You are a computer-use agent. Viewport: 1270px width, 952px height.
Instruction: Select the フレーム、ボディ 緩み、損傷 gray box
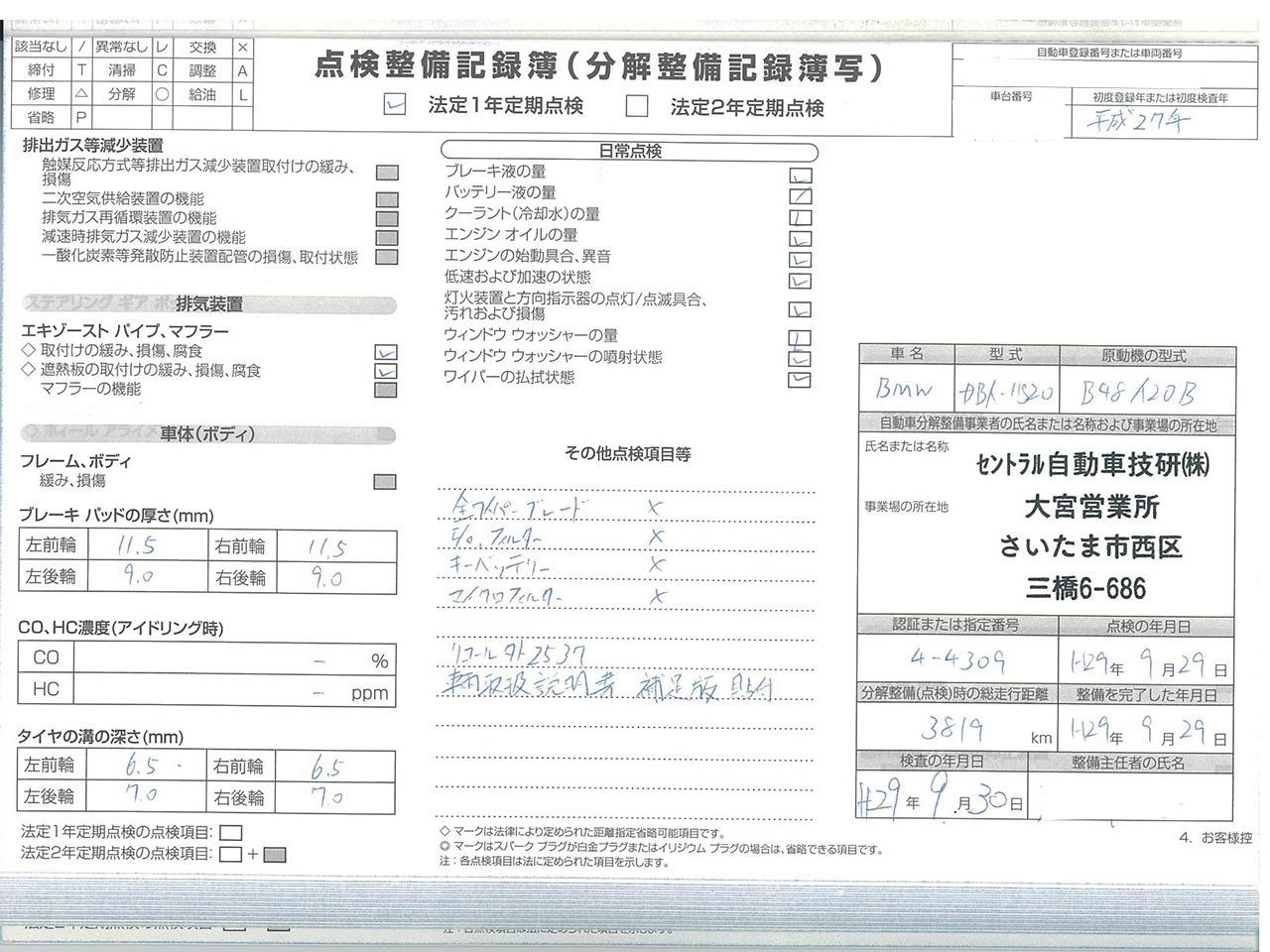pos(385,482)
